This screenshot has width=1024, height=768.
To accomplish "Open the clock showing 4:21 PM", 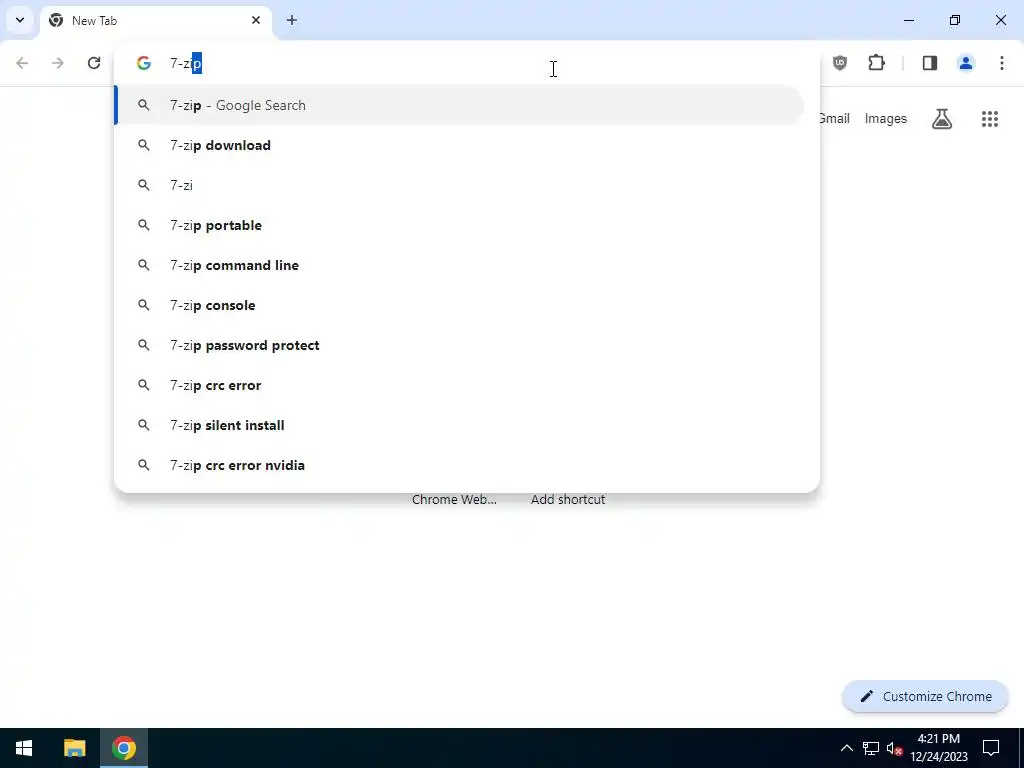I will click(x=939, y=748).
